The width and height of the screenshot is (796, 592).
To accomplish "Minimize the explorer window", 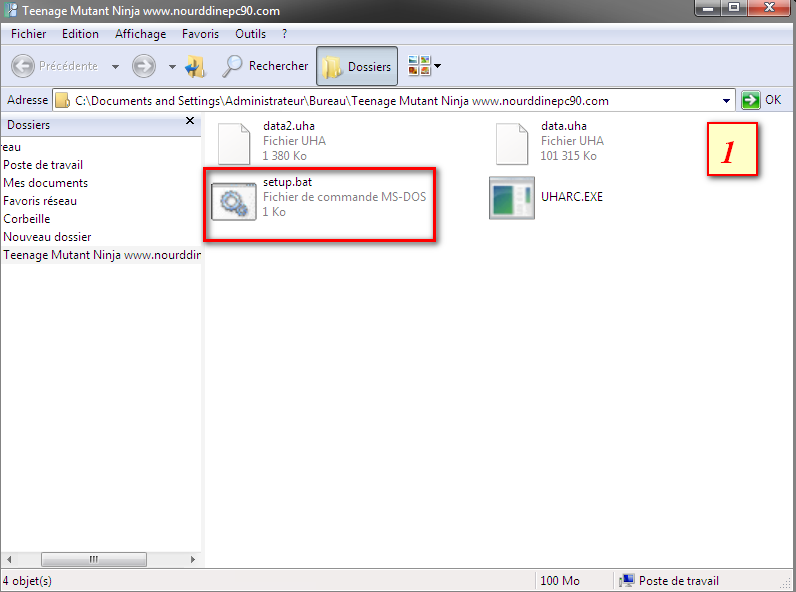I will tap(708, 8).
